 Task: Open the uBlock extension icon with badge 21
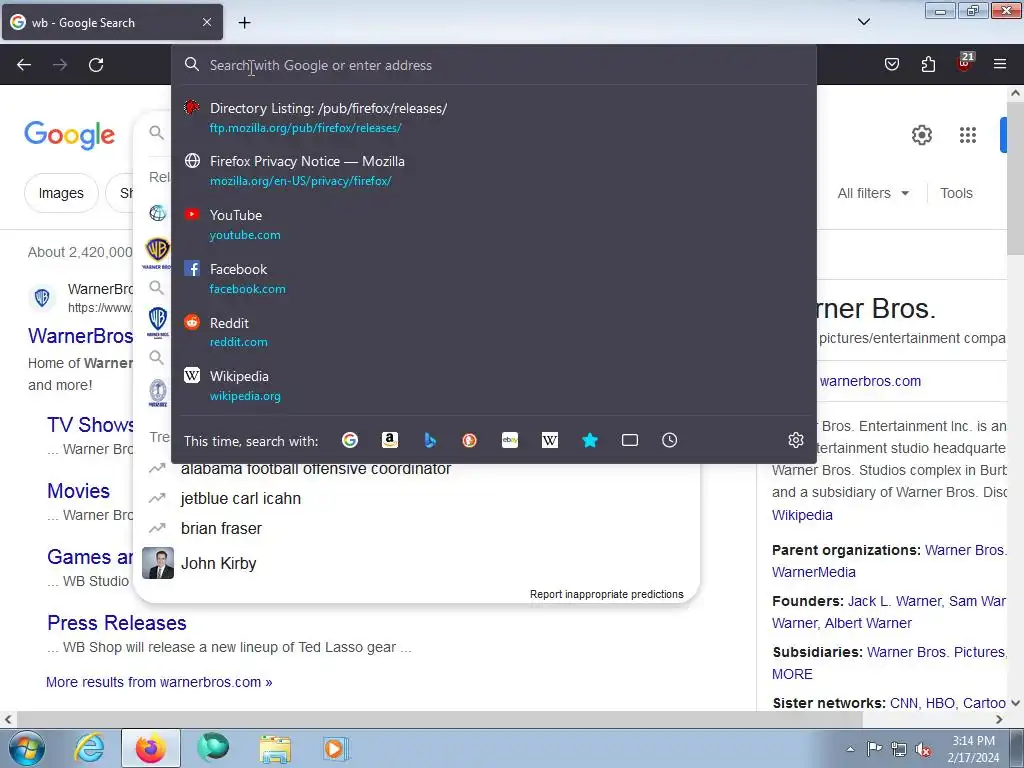tap(965, 63)
